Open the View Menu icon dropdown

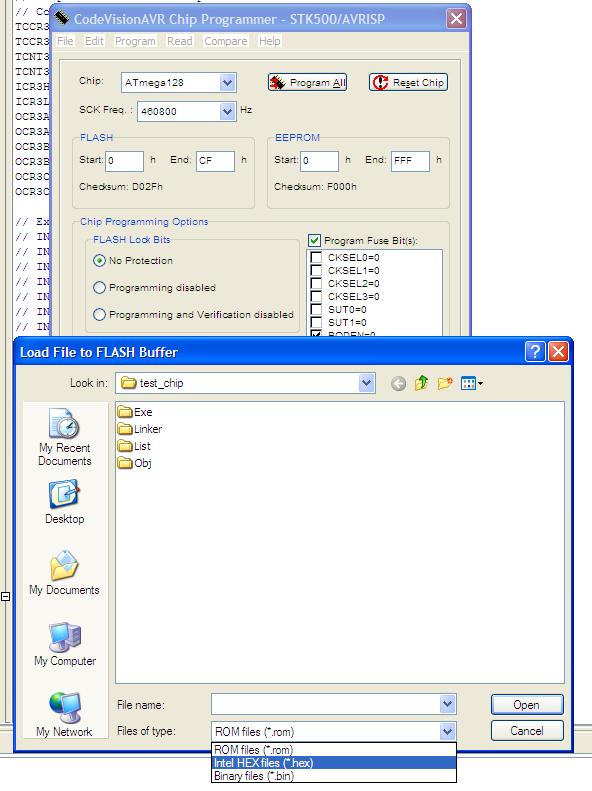coord(472,384)
